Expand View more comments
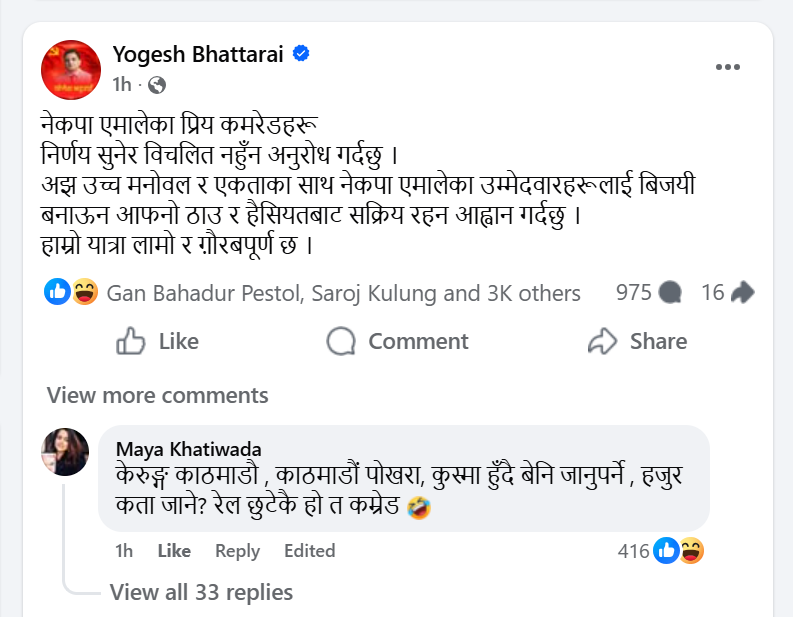793x617 pixels. click(157, 395)
